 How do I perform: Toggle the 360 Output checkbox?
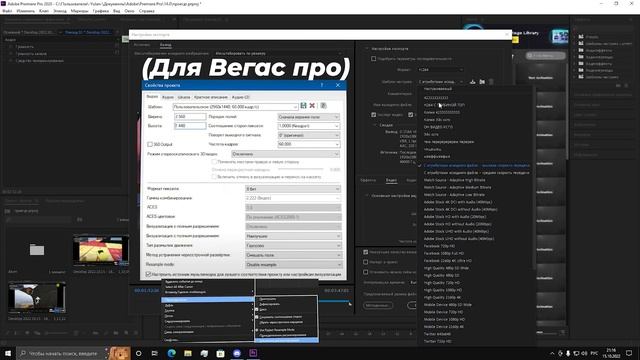pyautogui.click(x=150, y=144)
